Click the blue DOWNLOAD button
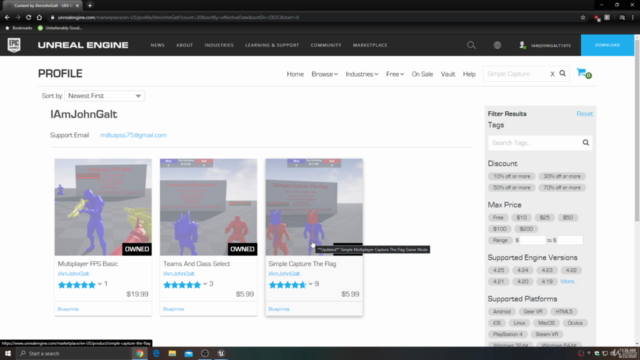Screen dimensions: 640x360 pyautogui.click(x=607, y=45)
